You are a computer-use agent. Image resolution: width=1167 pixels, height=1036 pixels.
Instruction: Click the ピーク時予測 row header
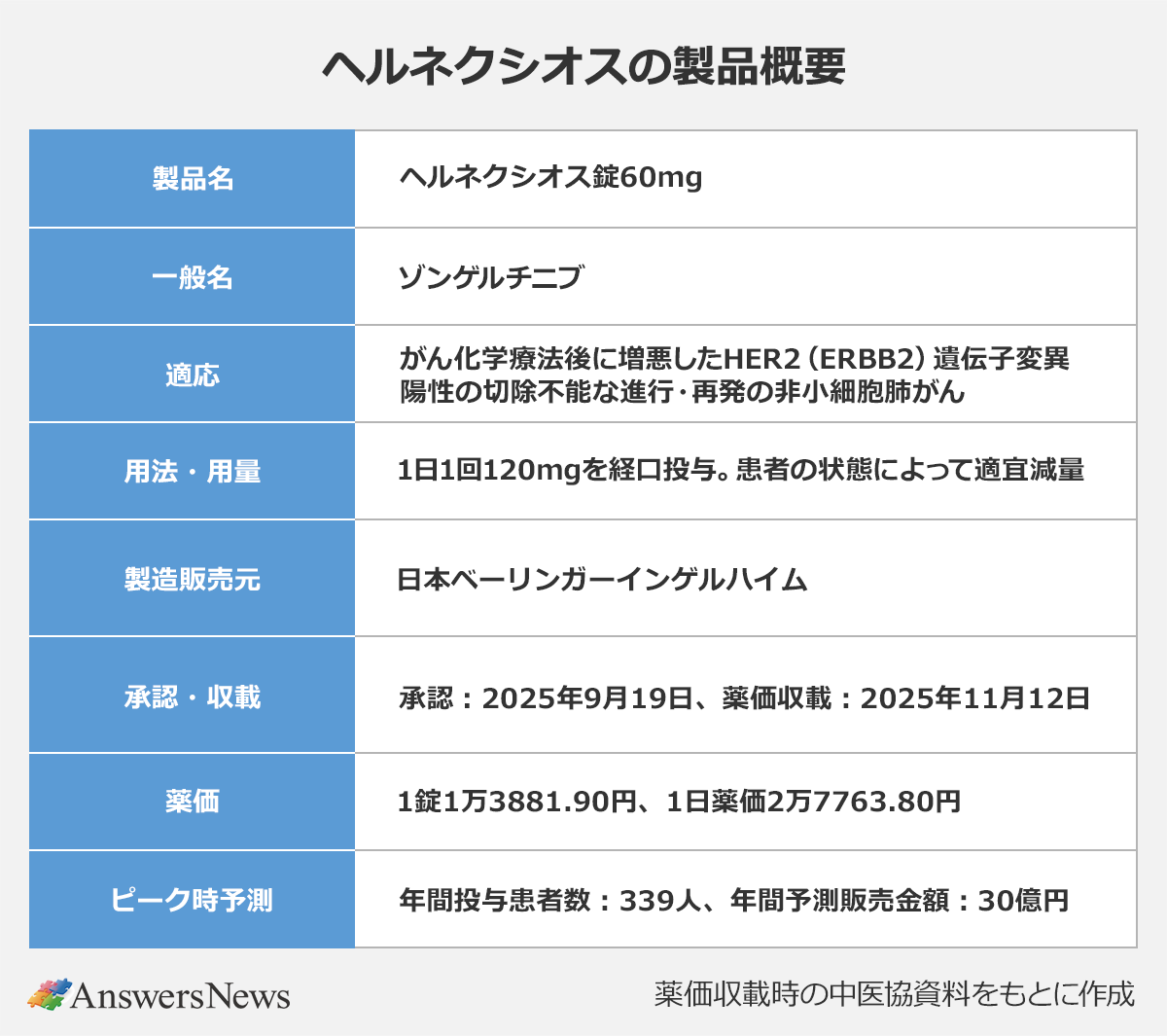click(x=193, y=899)
